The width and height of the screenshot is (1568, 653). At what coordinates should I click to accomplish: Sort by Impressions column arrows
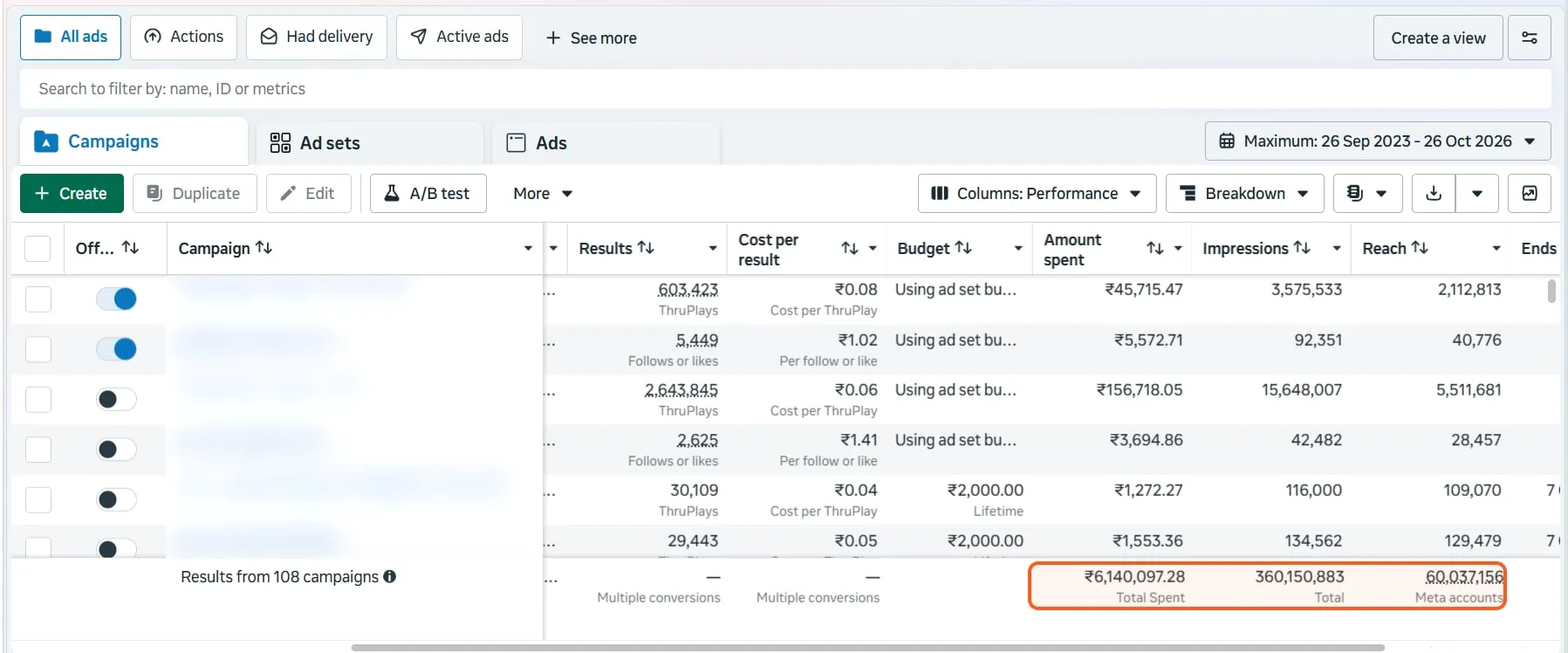coord(1302,248)
